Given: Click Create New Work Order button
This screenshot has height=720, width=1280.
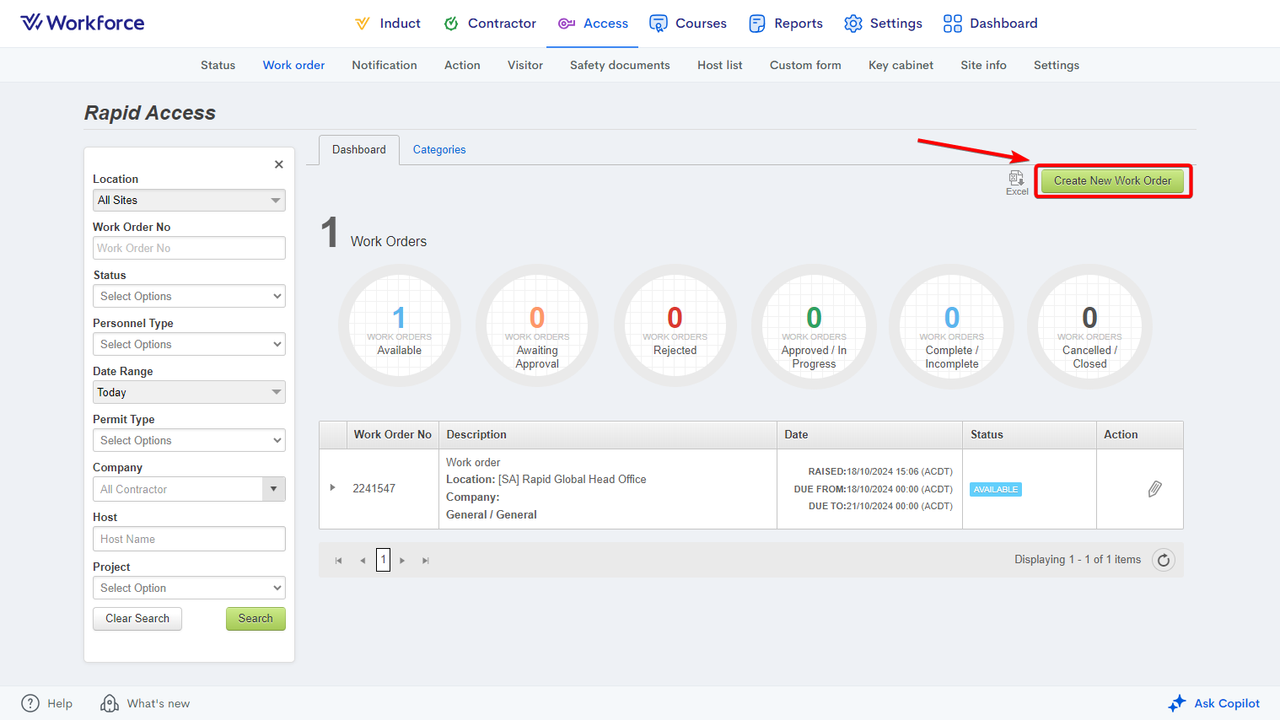Looking at the screenshot, I should click(1112, 181).
